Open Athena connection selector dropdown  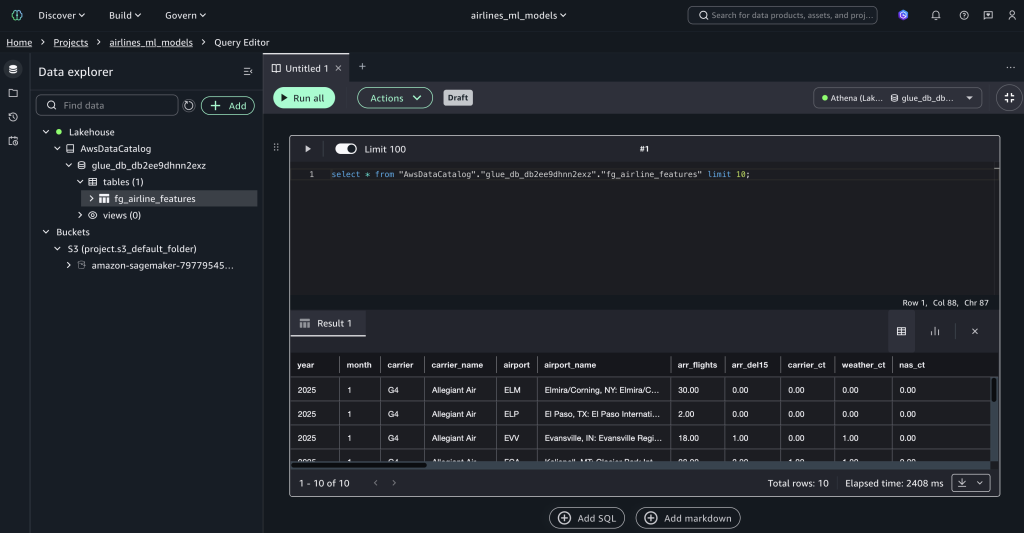tap(897, 98)
